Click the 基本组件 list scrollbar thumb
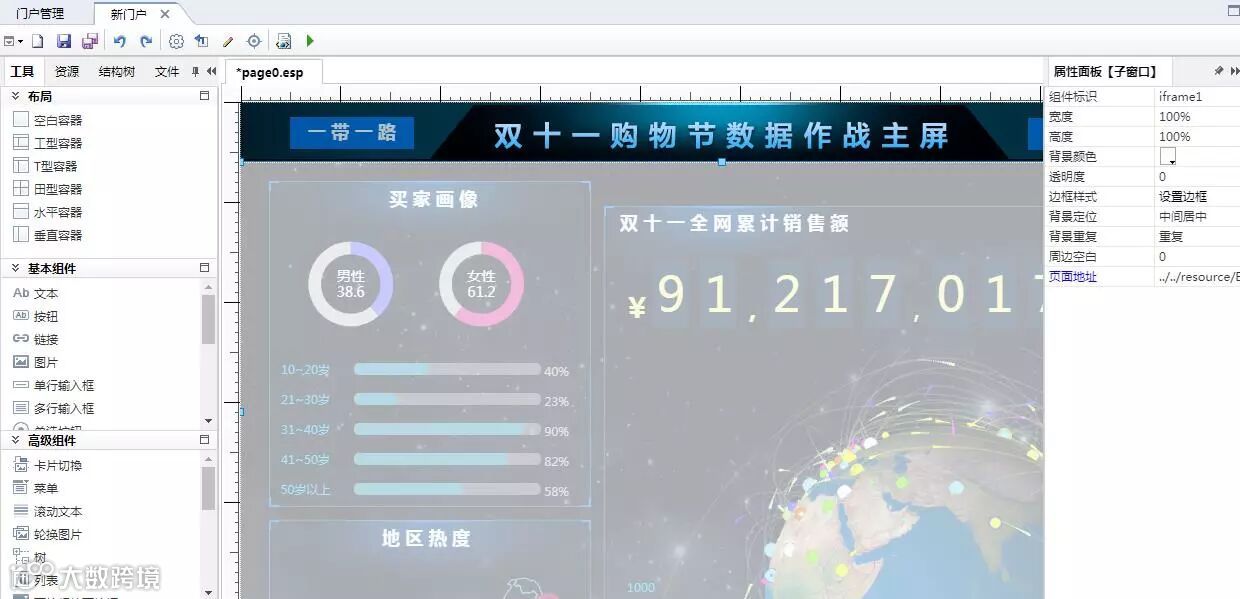The image size is (1240, 599). tap(208, 319)
